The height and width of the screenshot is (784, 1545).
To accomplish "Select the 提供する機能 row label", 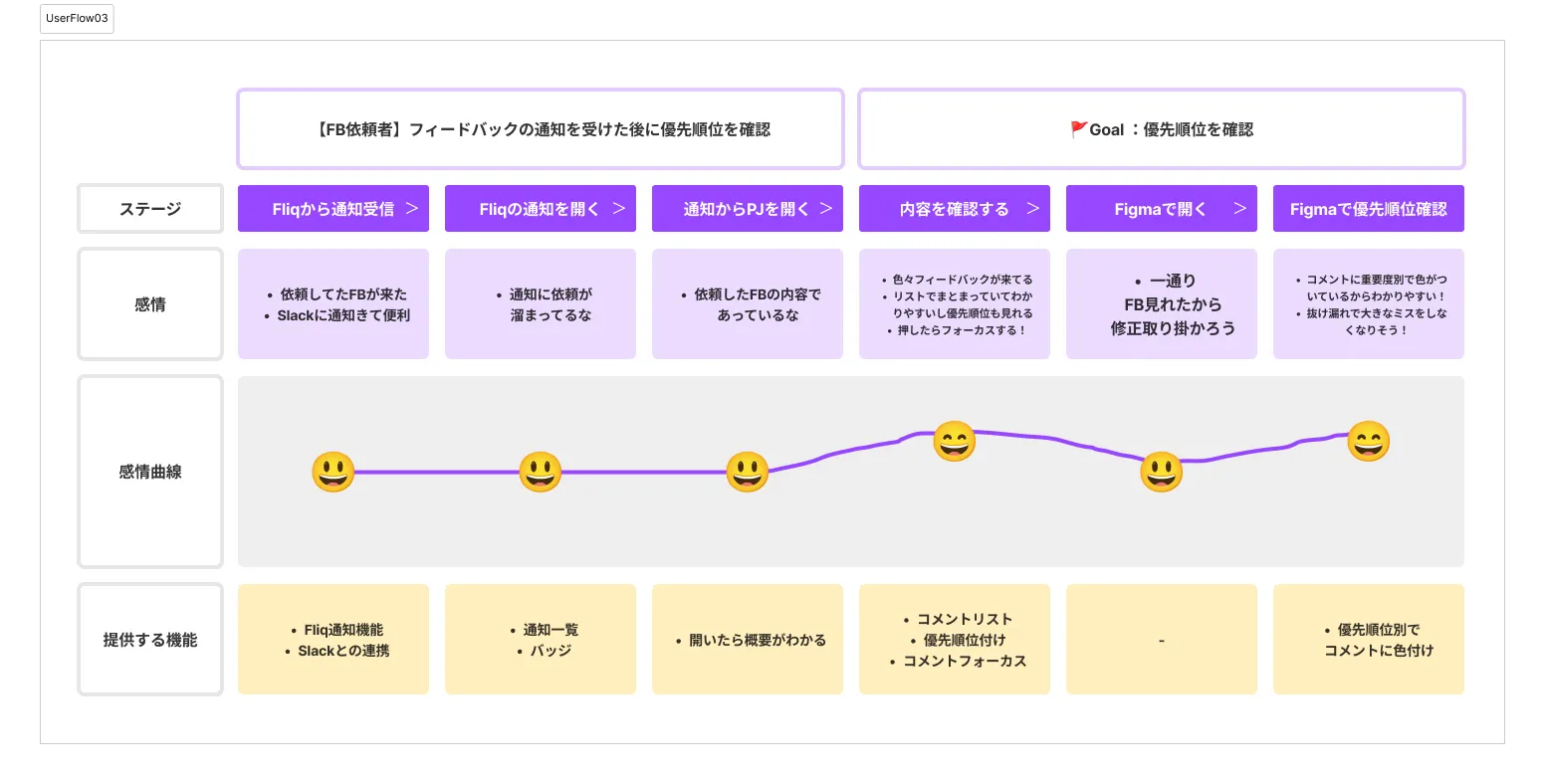I will point(150,640).
